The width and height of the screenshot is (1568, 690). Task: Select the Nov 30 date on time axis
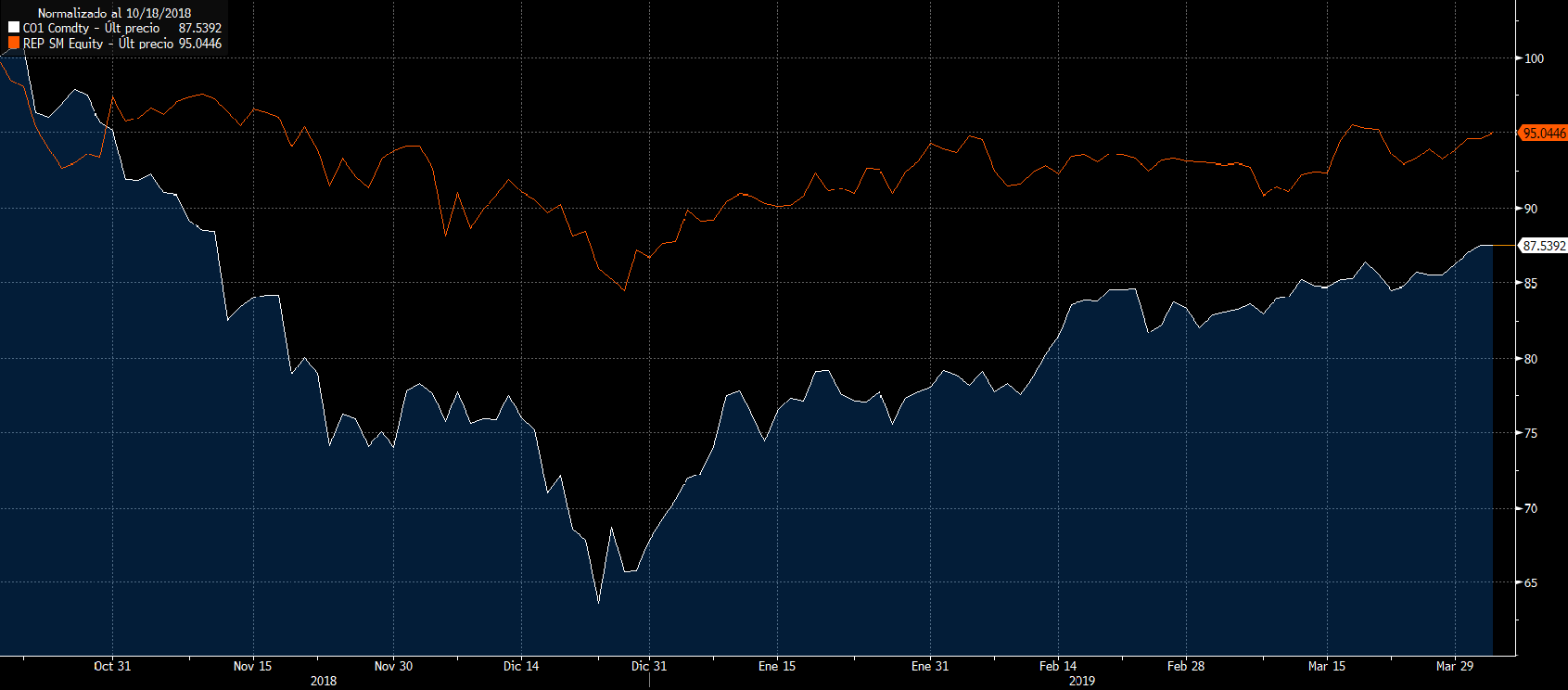pos(393,666)
